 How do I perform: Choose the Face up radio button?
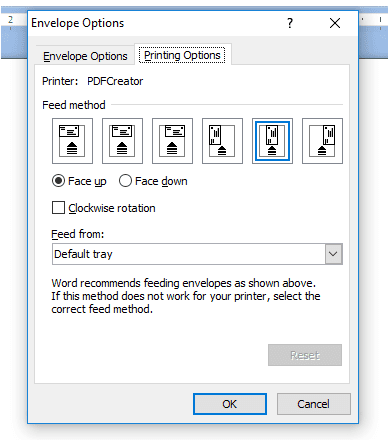click(x=58, y=181)
